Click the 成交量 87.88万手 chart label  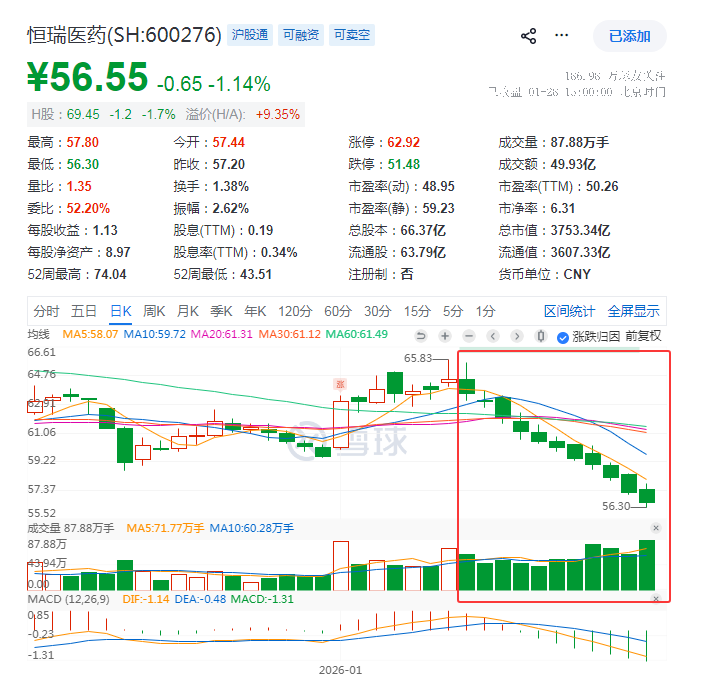[x=71, y=528]
